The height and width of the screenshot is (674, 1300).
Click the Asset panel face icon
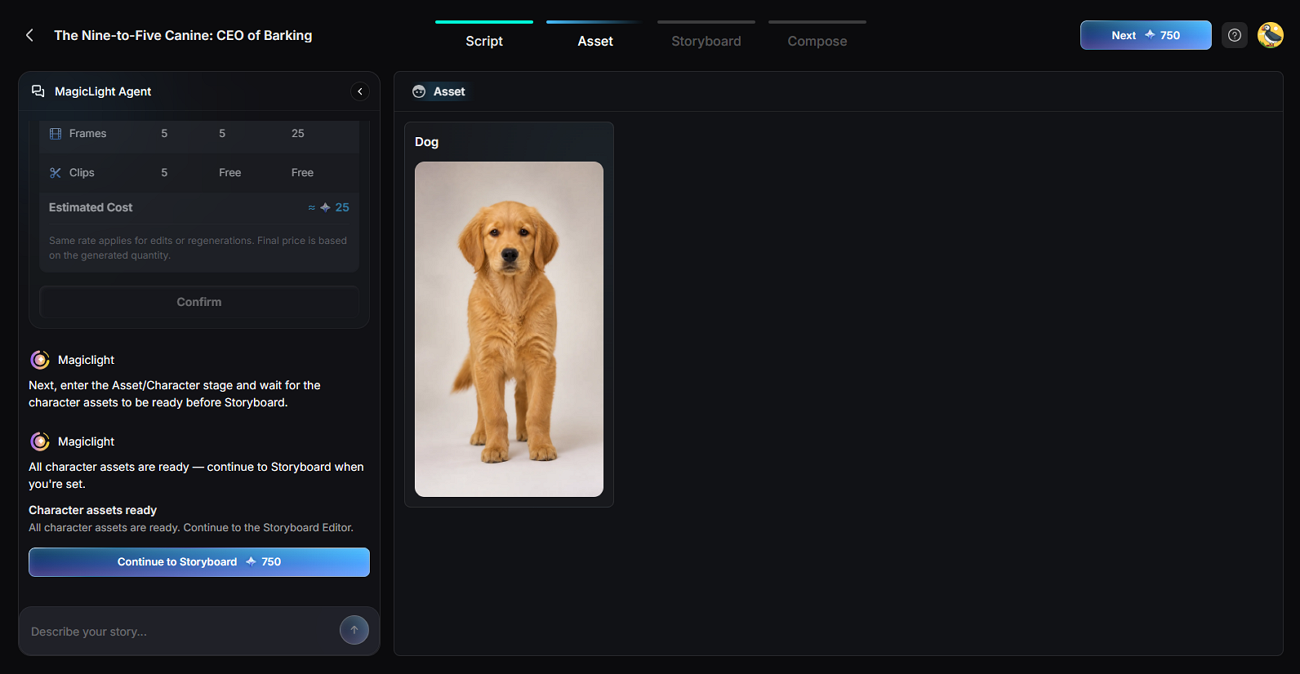[x=419, y=91]
